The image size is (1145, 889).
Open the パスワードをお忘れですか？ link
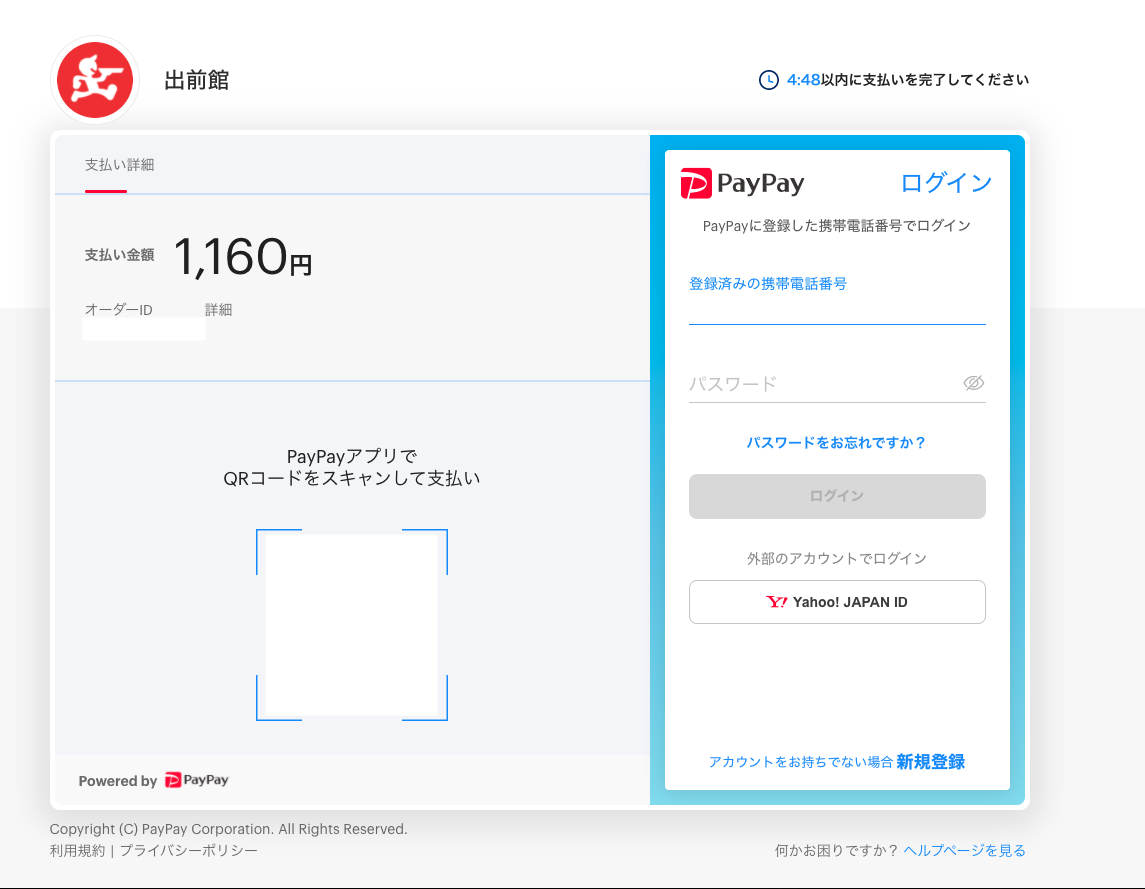836,443
